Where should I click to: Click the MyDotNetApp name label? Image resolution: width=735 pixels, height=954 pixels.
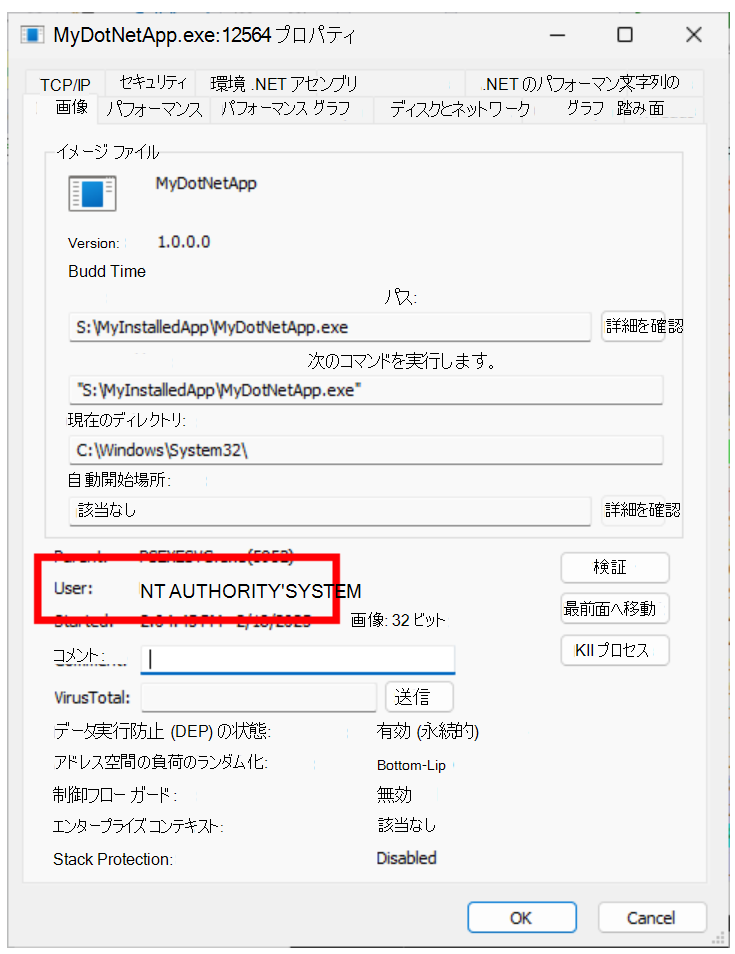[x=206, y=183]
